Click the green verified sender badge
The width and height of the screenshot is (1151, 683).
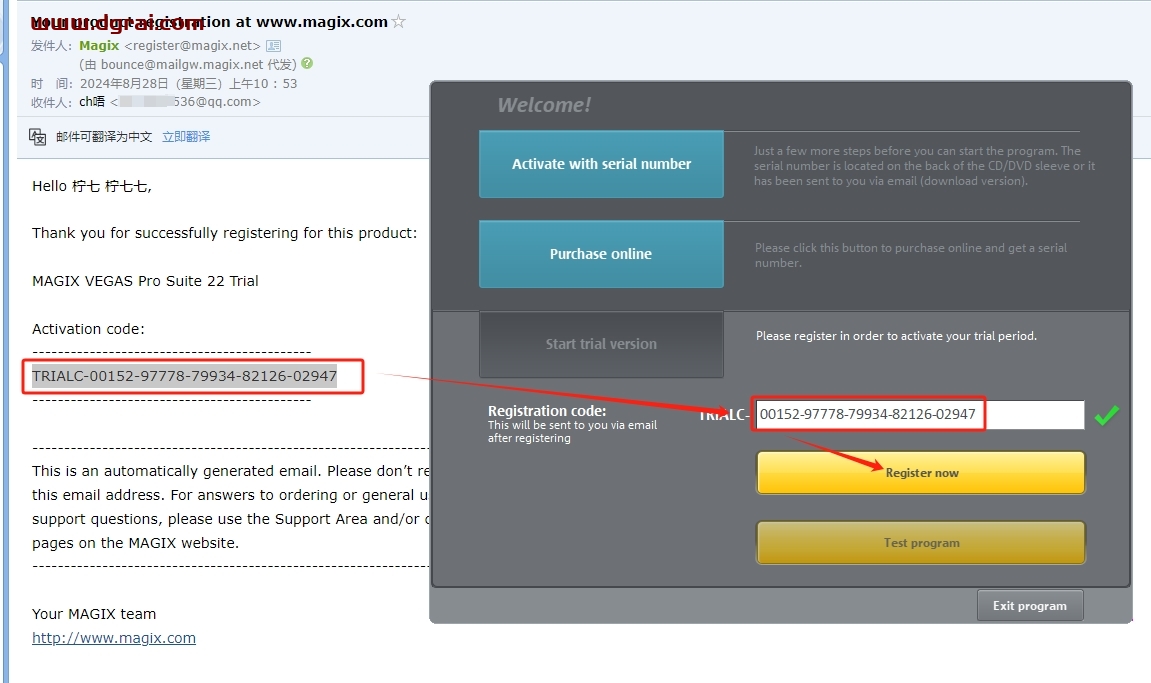point(307,63)
